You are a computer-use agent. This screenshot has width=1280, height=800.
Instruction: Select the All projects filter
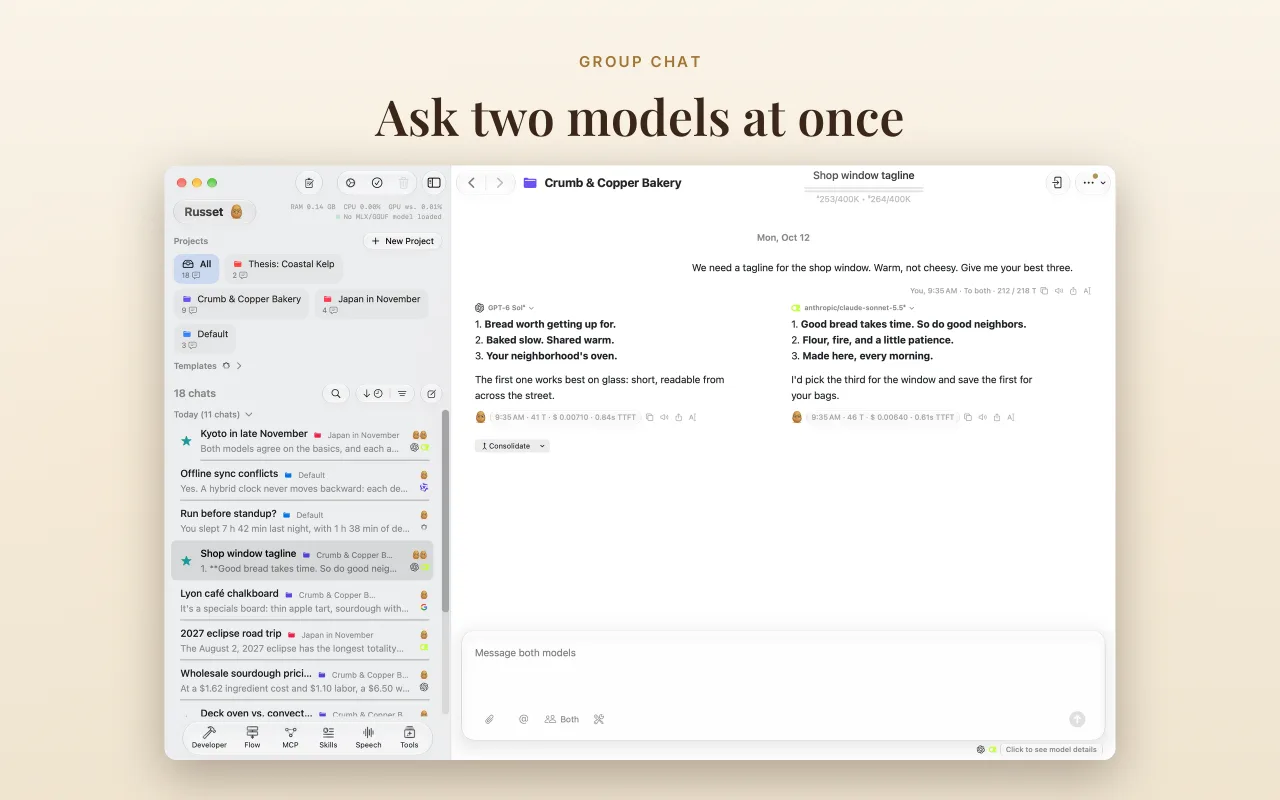pyautogui.click(x=196, y=269)
